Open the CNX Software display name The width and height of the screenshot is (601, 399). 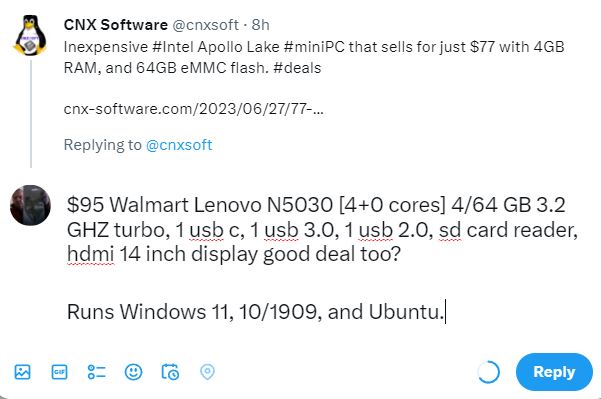116,25
